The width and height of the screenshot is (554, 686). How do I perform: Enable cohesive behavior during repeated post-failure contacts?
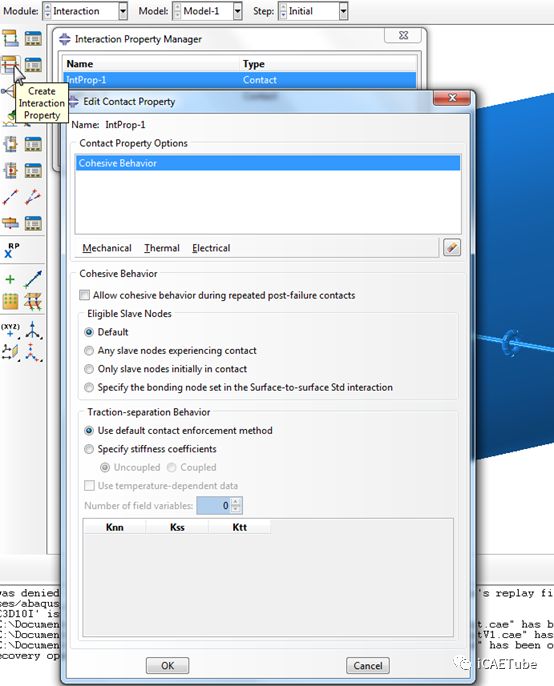84,295
